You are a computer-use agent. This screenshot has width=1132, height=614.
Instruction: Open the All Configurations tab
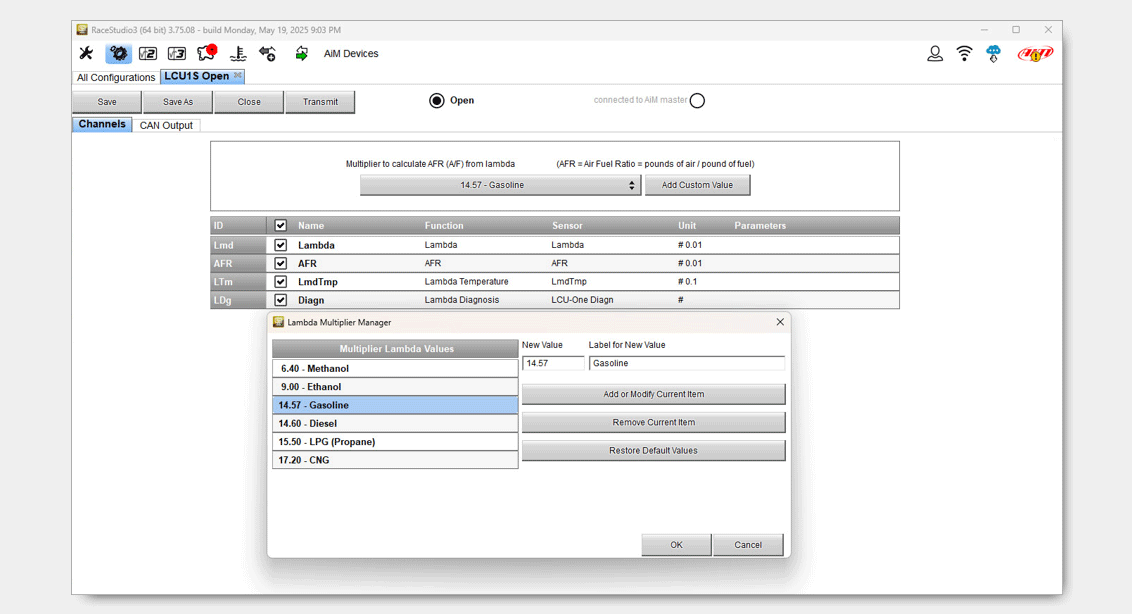click(116, 77)
